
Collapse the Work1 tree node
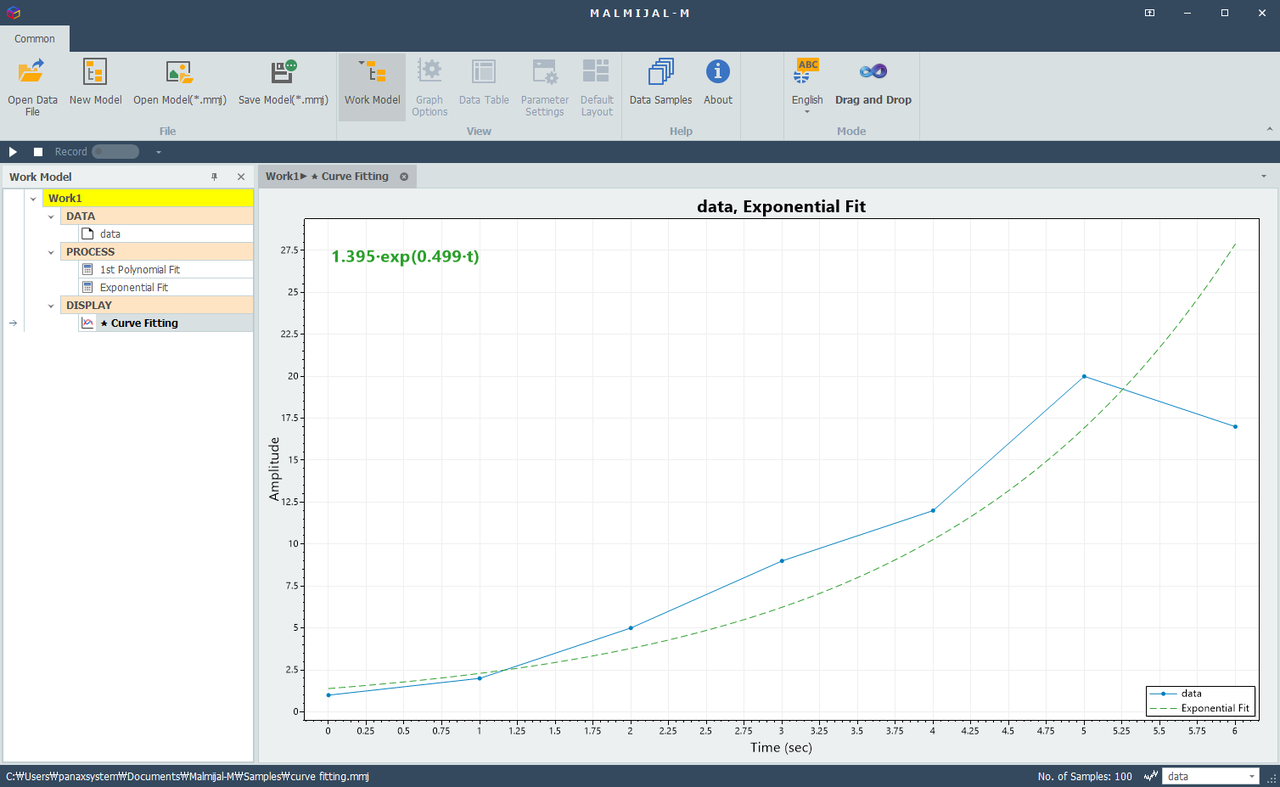(33, 198)
